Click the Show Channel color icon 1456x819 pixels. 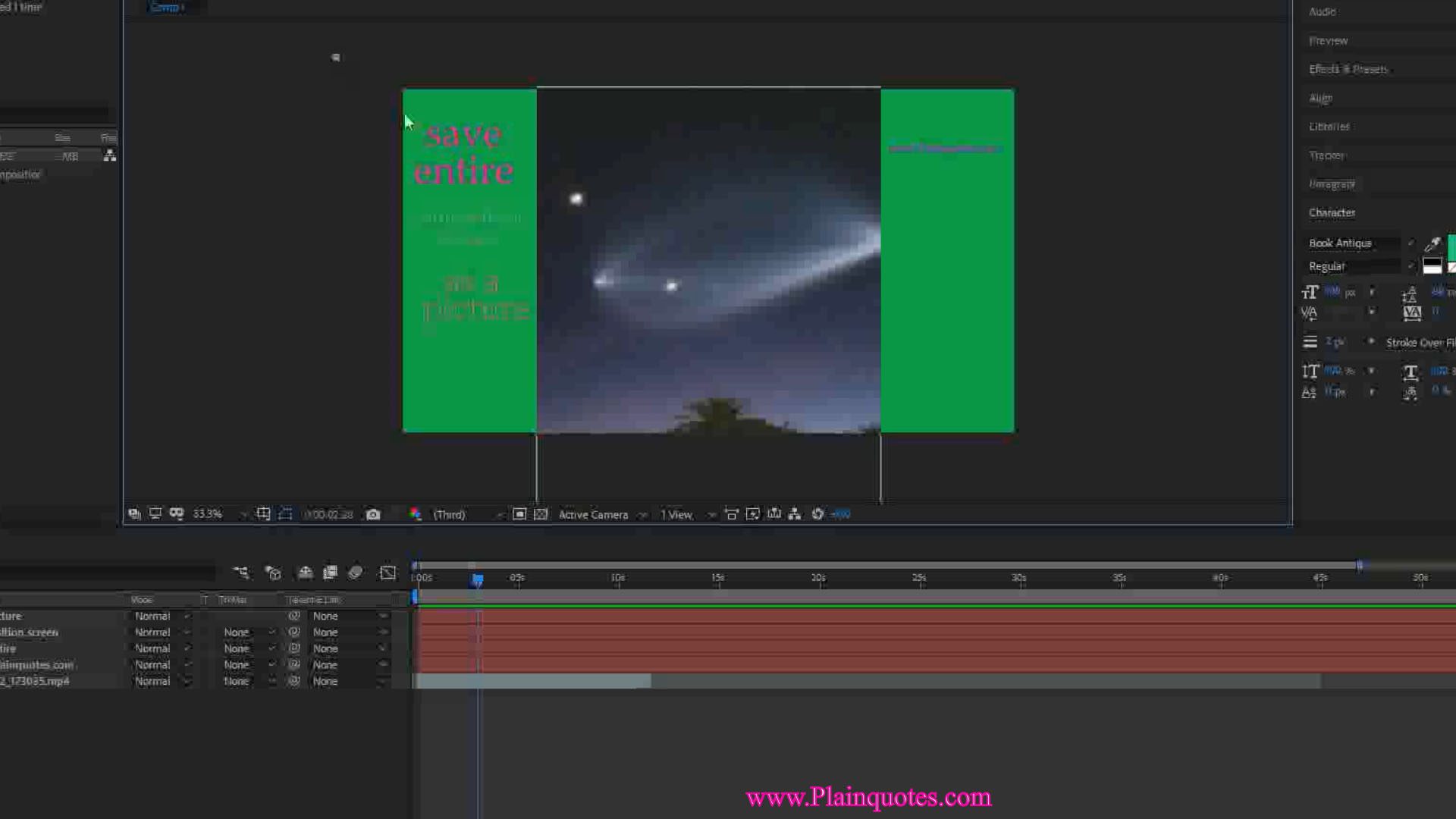coord(416,515)
